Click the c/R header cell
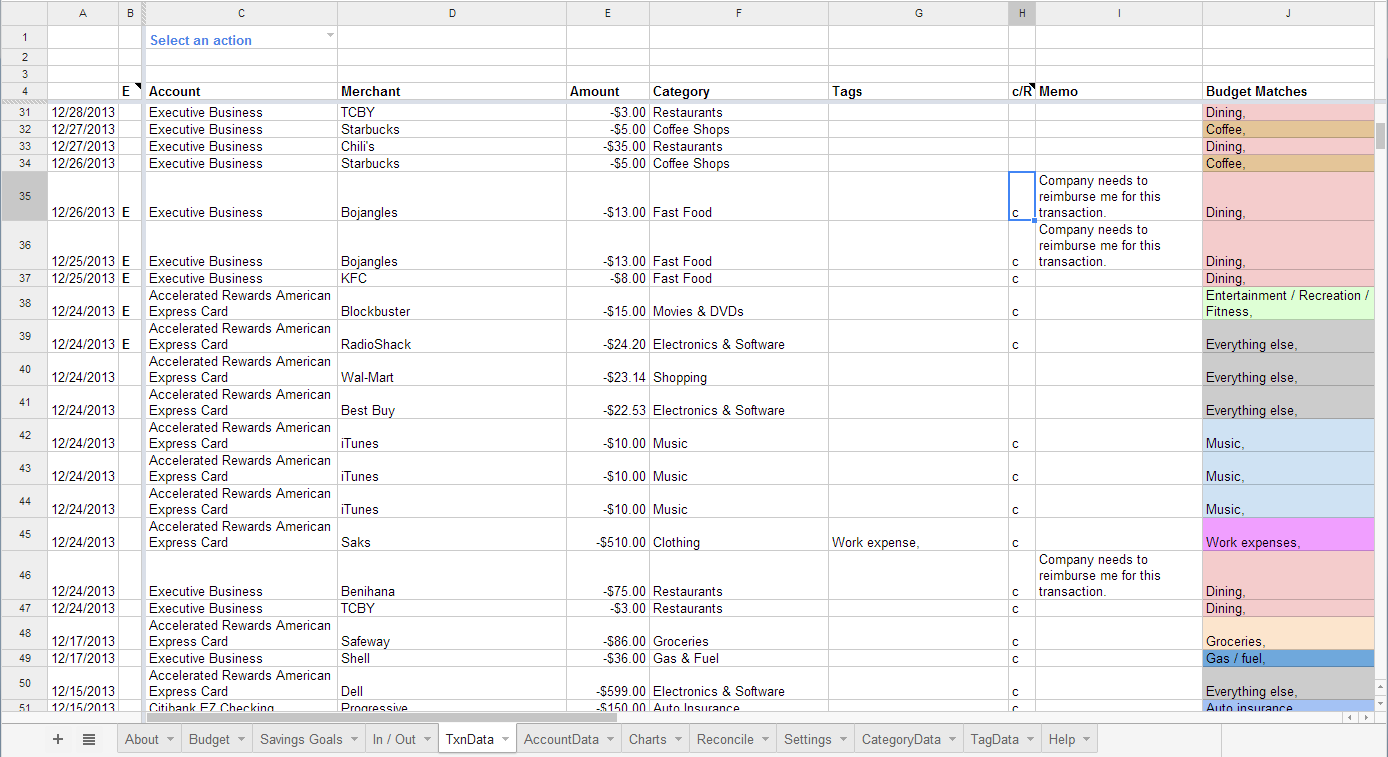The height and width of the screenshot is (757, 1388). [1022, 91]
